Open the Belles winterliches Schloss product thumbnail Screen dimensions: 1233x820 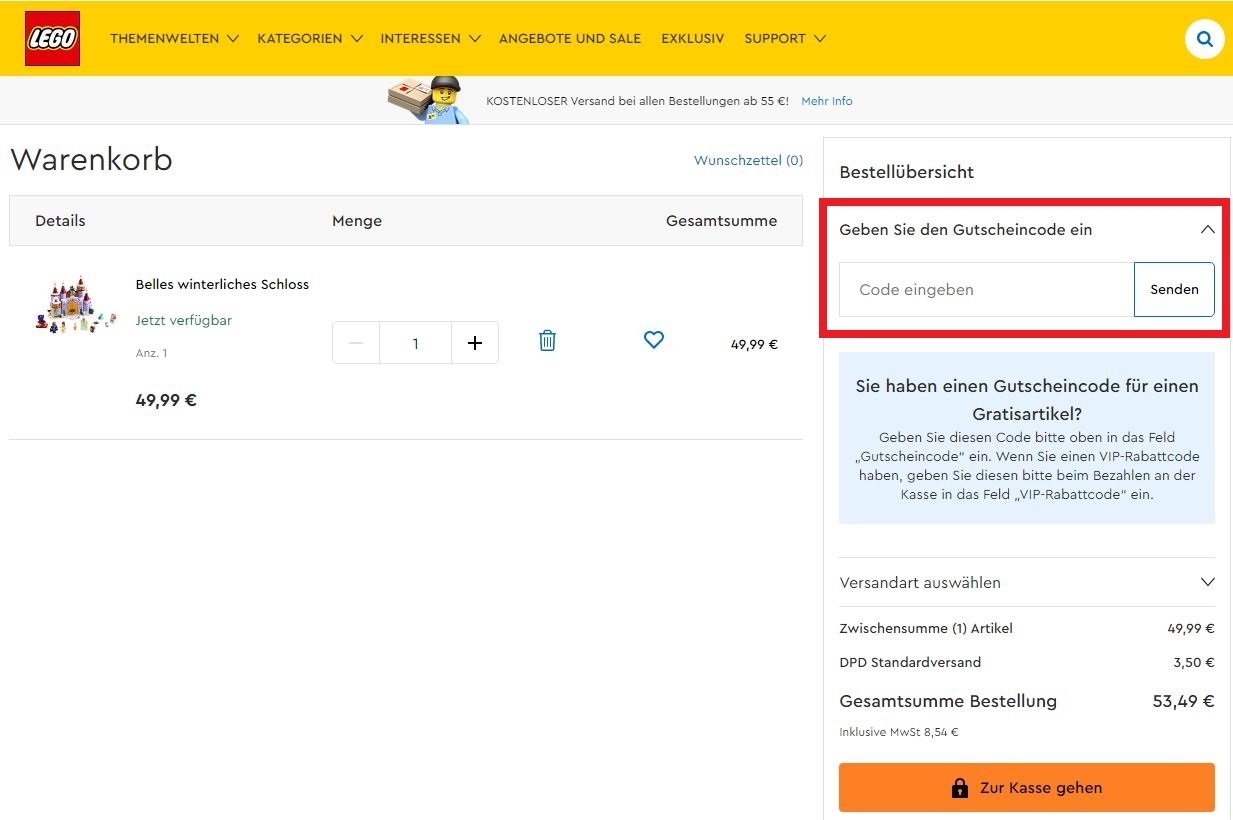(x=76, y=307)
